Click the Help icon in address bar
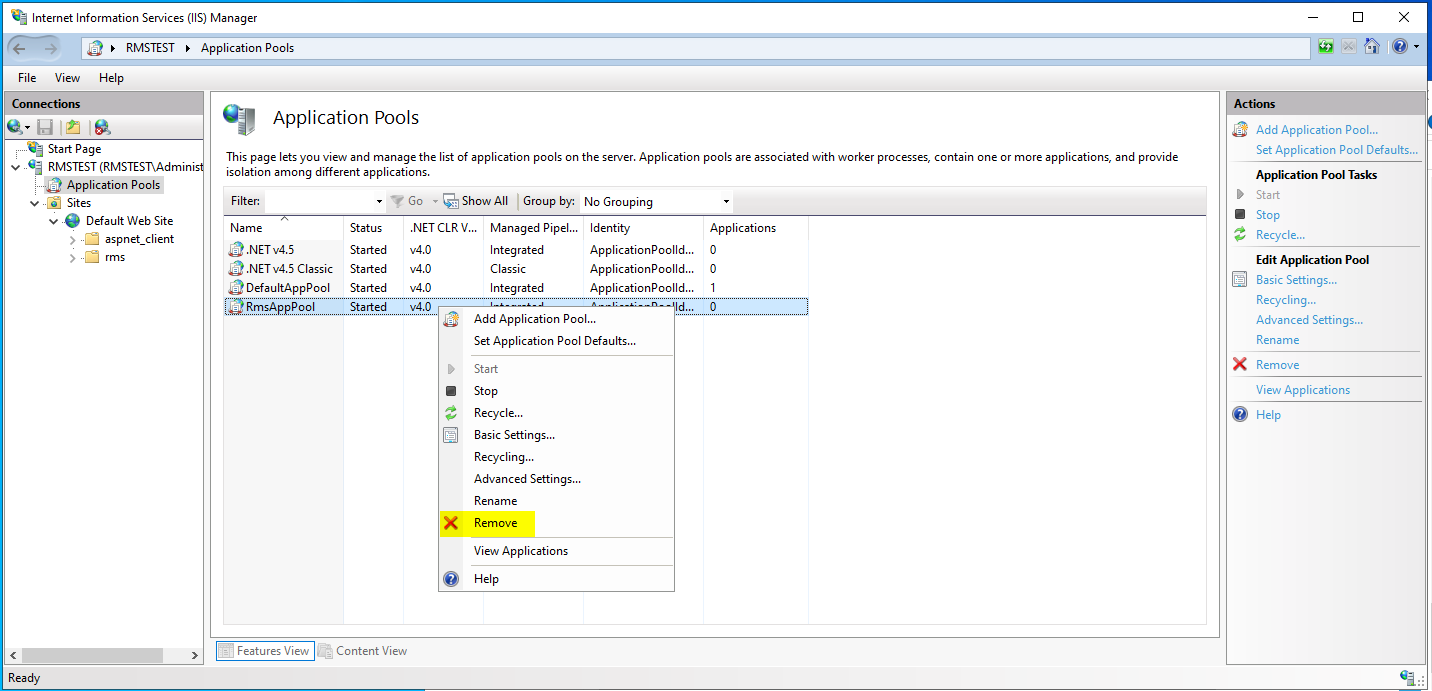The height and width of the screenshot is (691, 1432). pos(1400,47)
